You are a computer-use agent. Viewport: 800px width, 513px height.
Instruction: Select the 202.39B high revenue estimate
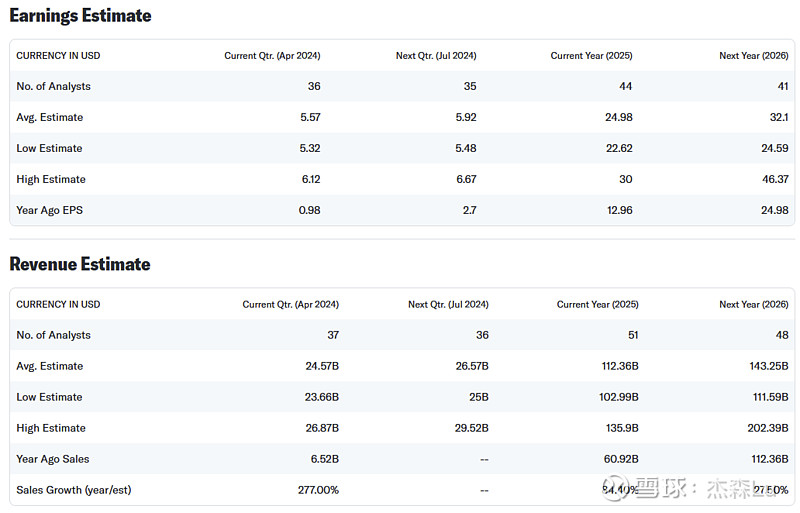coord(767,428)
